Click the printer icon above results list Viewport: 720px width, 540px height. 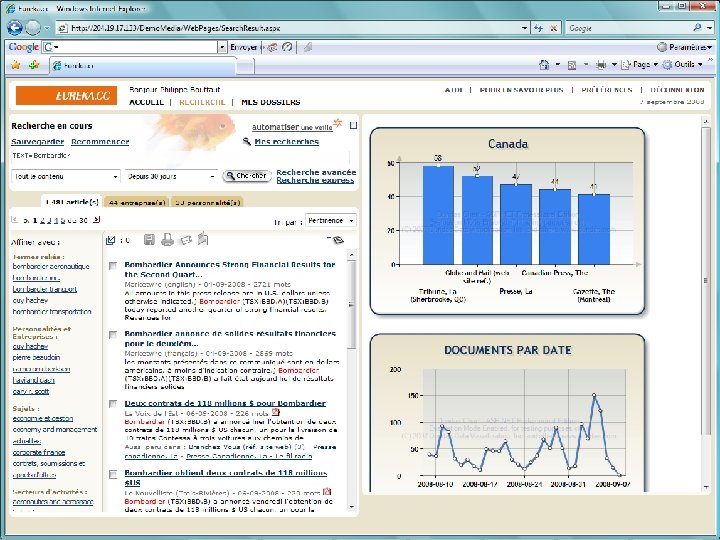167,239
